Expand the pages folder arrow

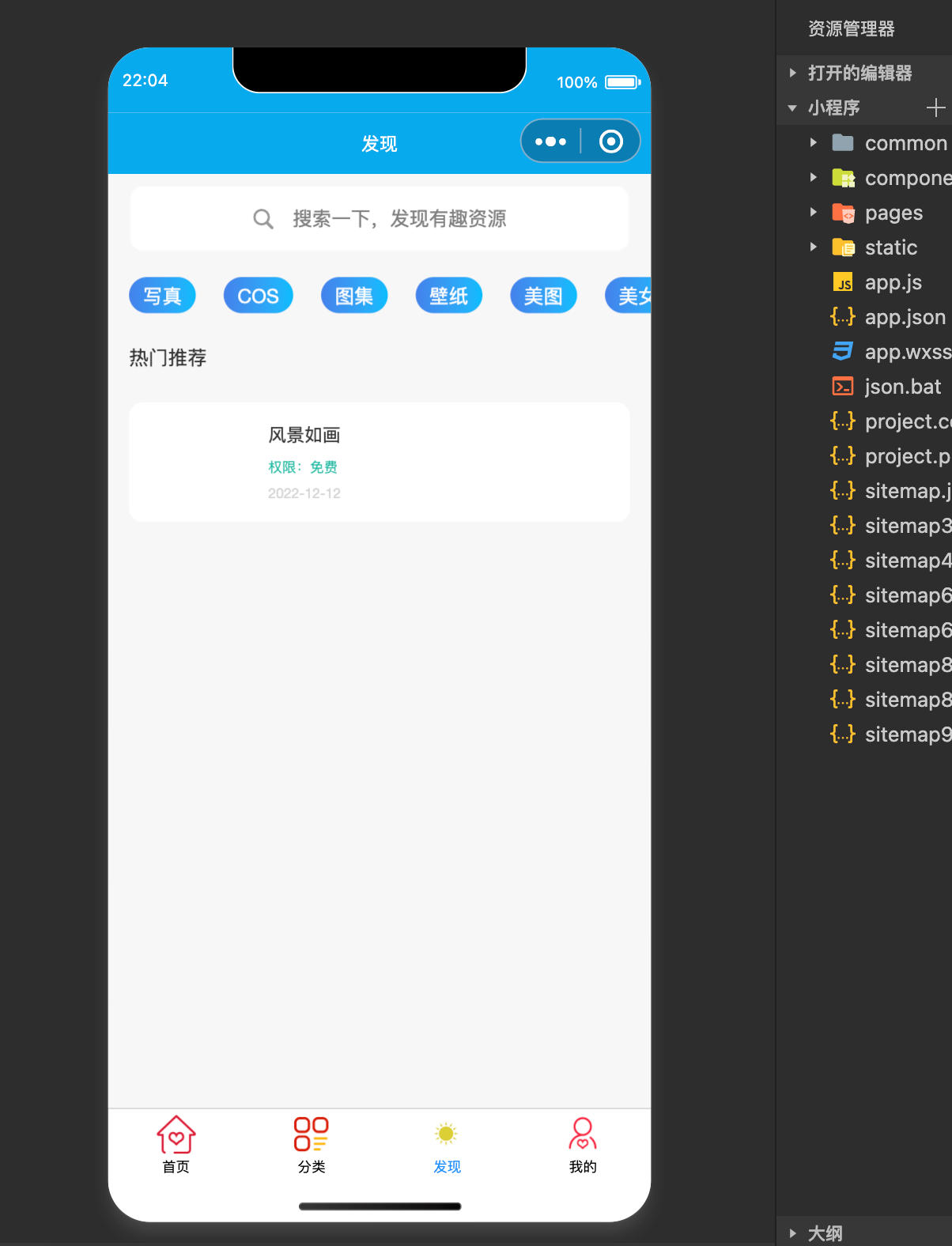tap(813, 213)
